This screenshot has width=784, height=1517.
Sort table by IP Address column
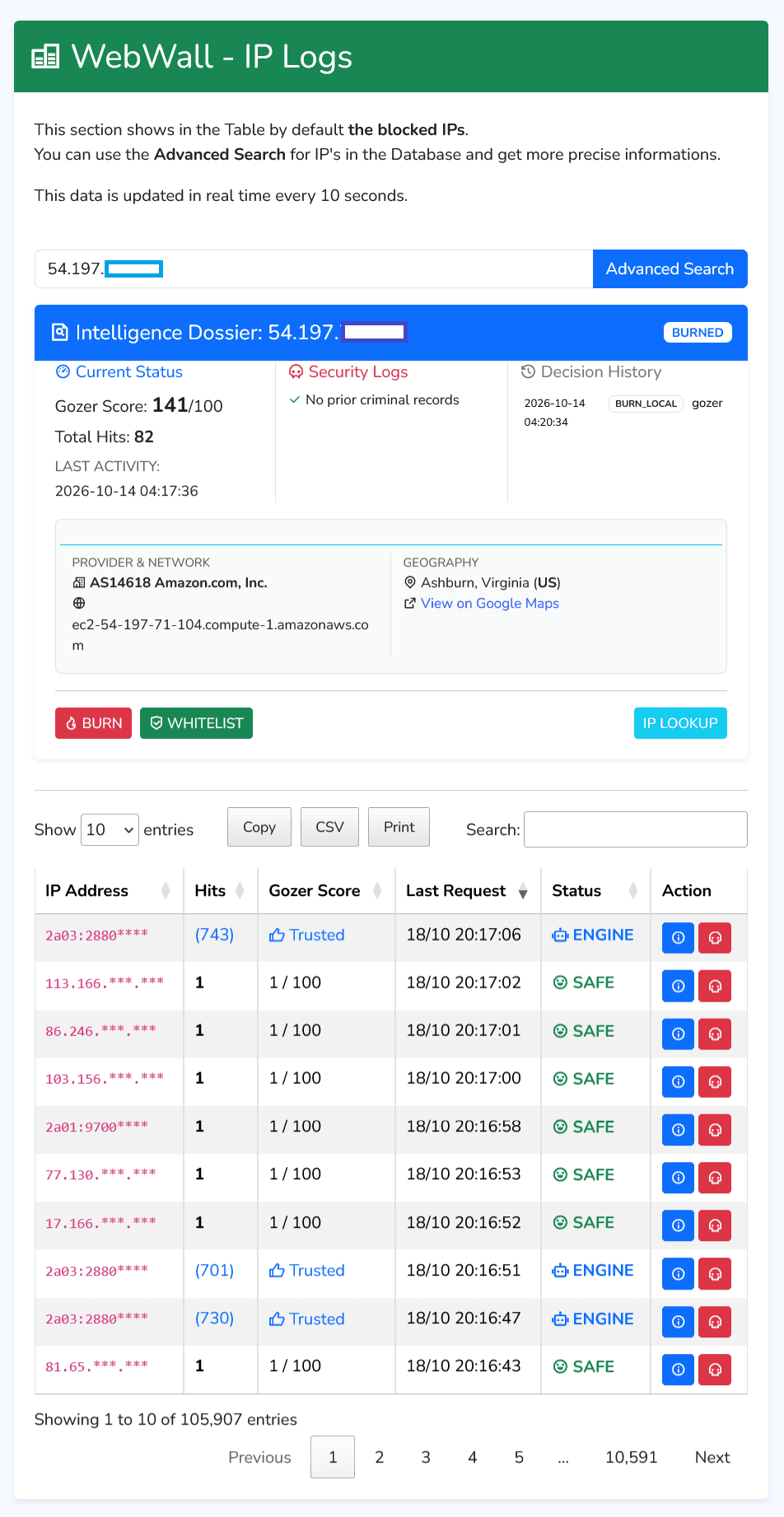109,890
